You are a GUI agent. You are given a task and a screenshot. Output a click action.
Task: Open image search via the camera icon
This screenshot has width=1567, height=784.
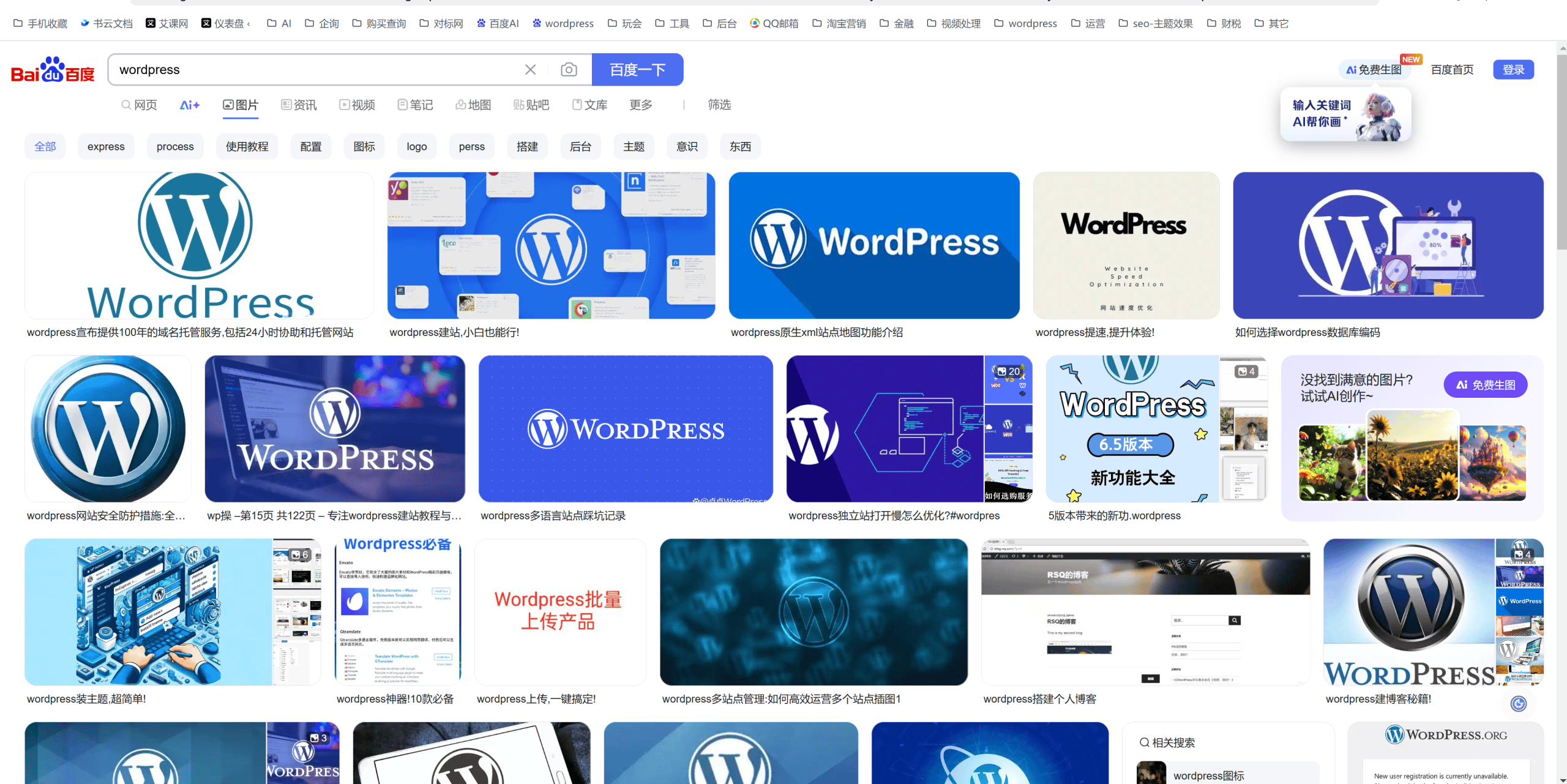[569, 70]
